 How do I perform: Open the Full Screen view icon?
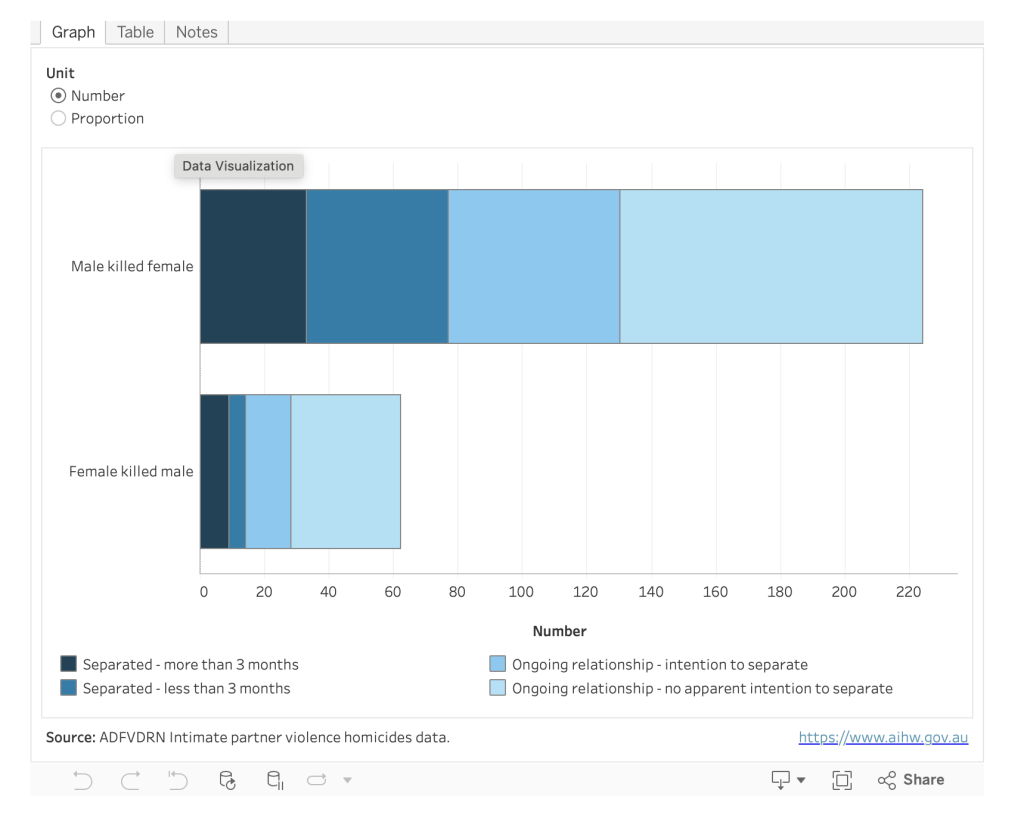pyautogui.click(x=842, y=780)
